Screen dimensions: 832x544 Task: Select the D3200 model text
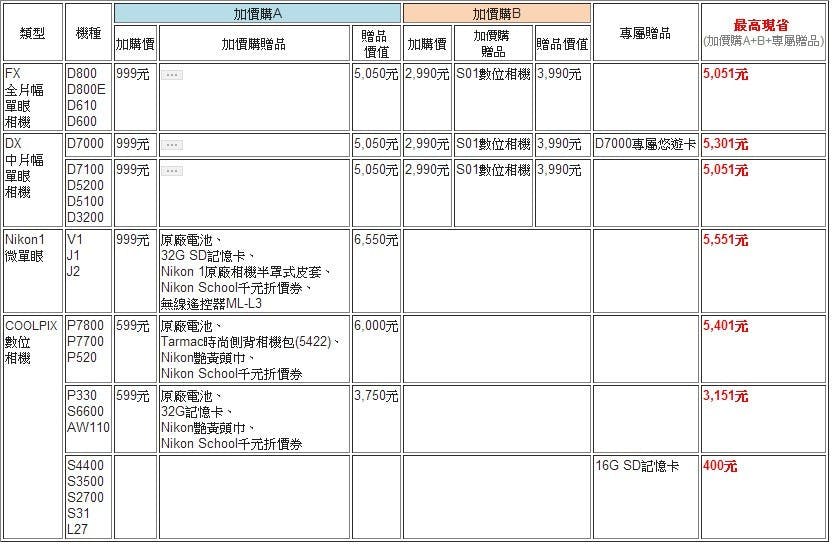point(85,218)
